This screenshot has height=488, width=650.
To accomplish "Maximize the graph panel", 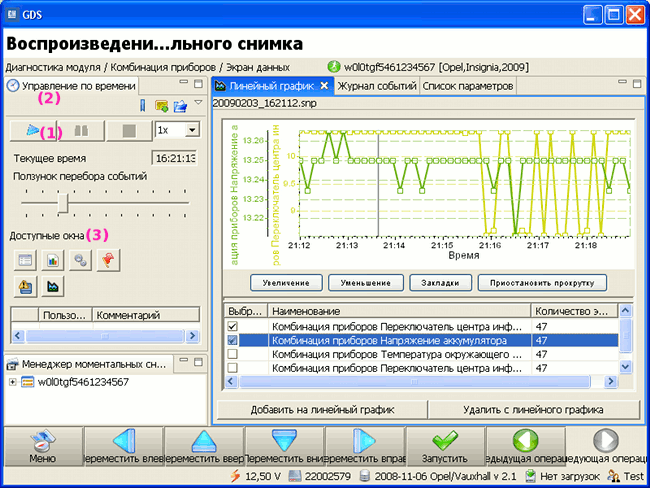I will point(637,83).
